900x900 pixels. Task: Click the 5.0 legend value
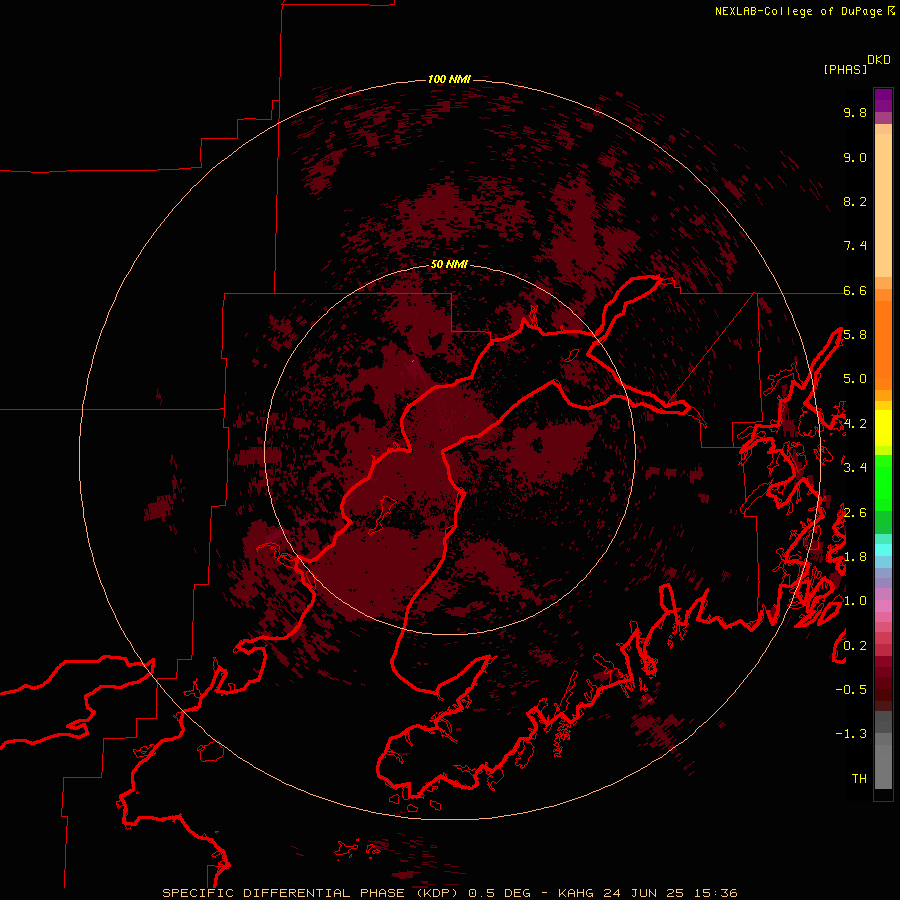pos(855,379)
